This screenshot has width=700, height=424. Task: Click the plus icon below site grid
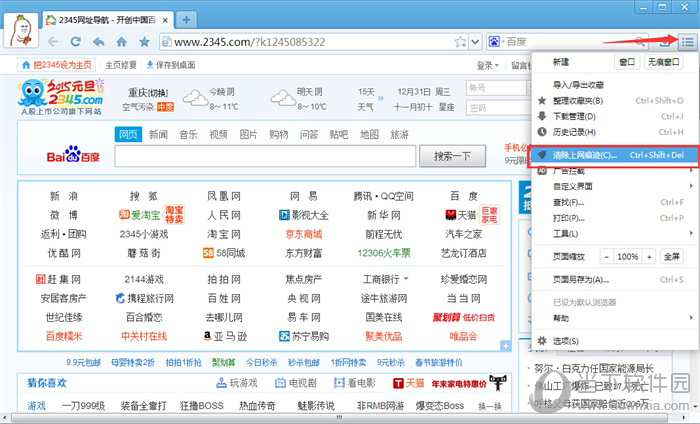pyautogui.click(x=505, y=346)
